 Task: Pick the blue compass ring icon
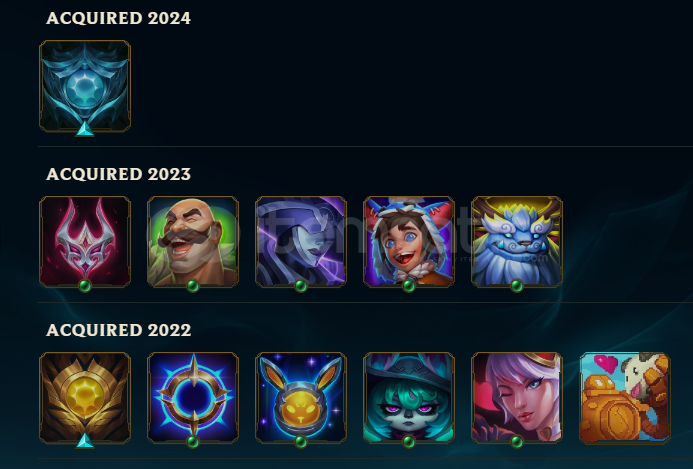193,398
